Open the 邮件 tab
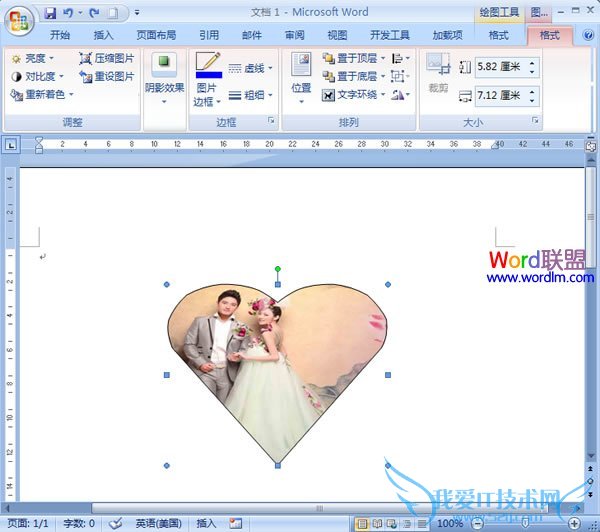This screenshot has height=532, width=600. pyautogui.click(x=252, y=35)
